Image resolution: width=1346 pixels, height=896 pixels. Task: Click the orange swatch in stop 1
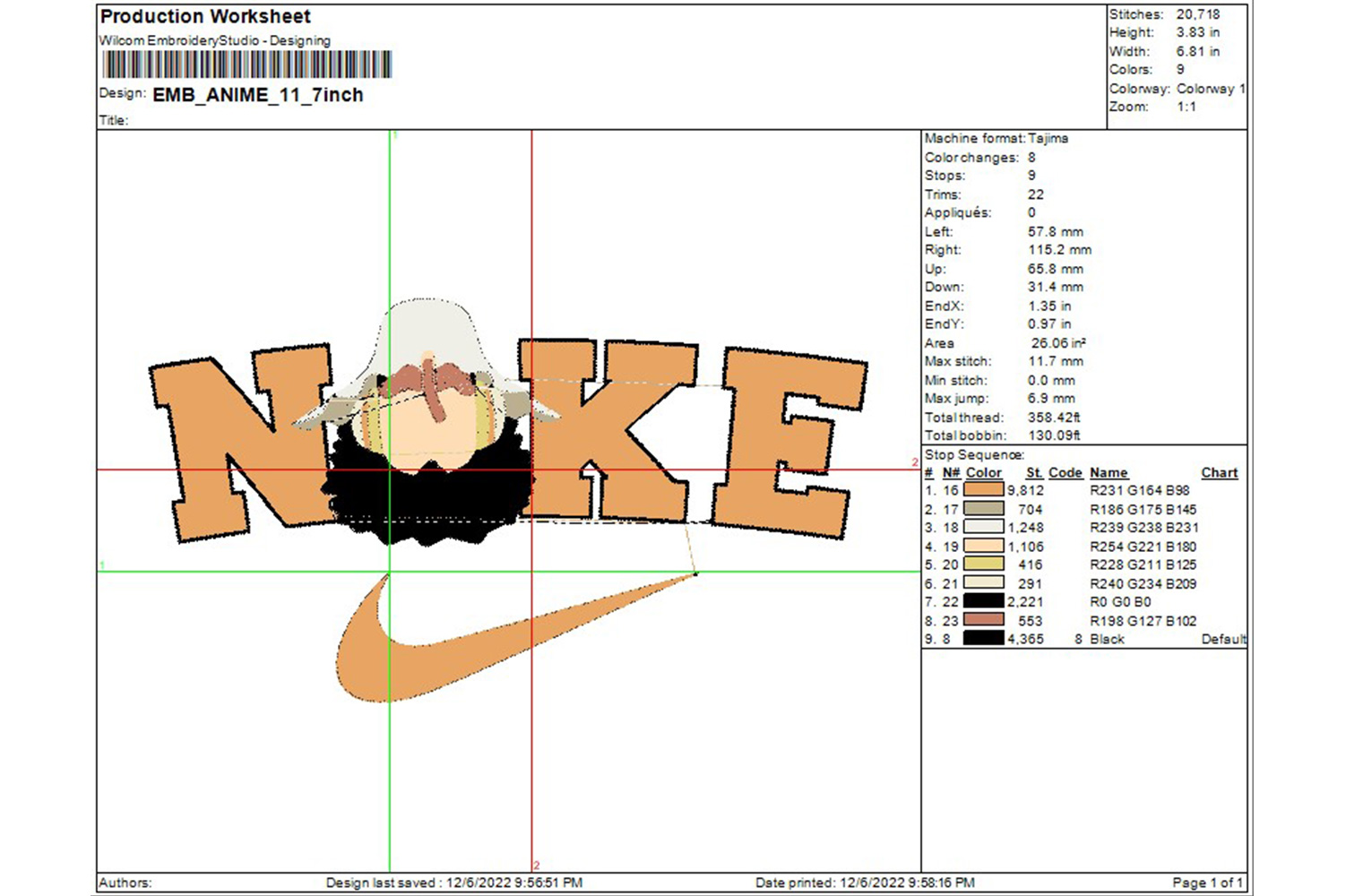tap(983, 490)
